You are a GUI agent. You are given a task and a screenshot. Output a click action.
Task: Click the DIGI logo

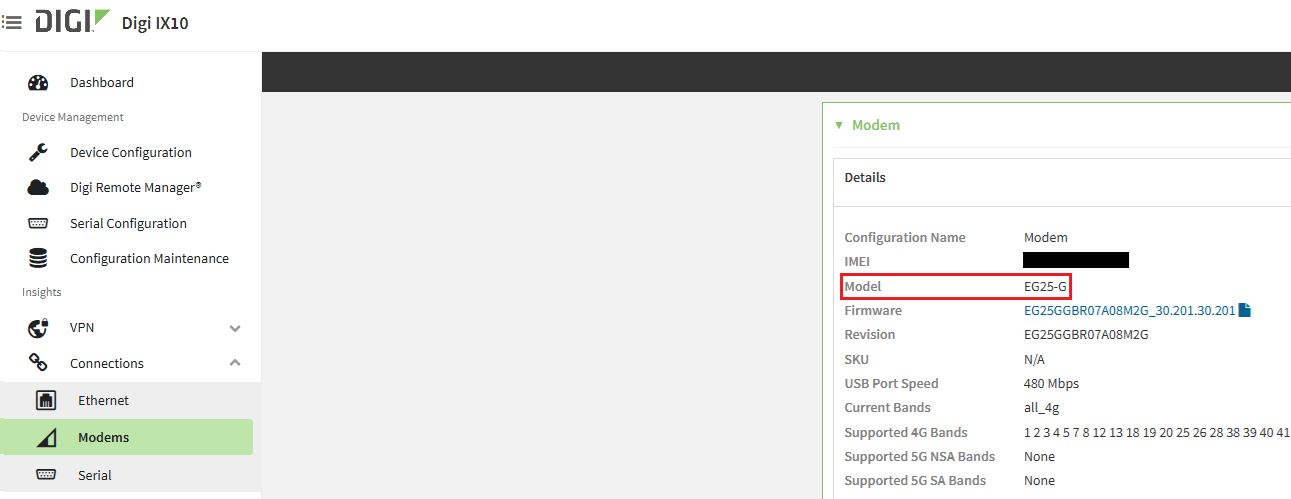point(73,20)
